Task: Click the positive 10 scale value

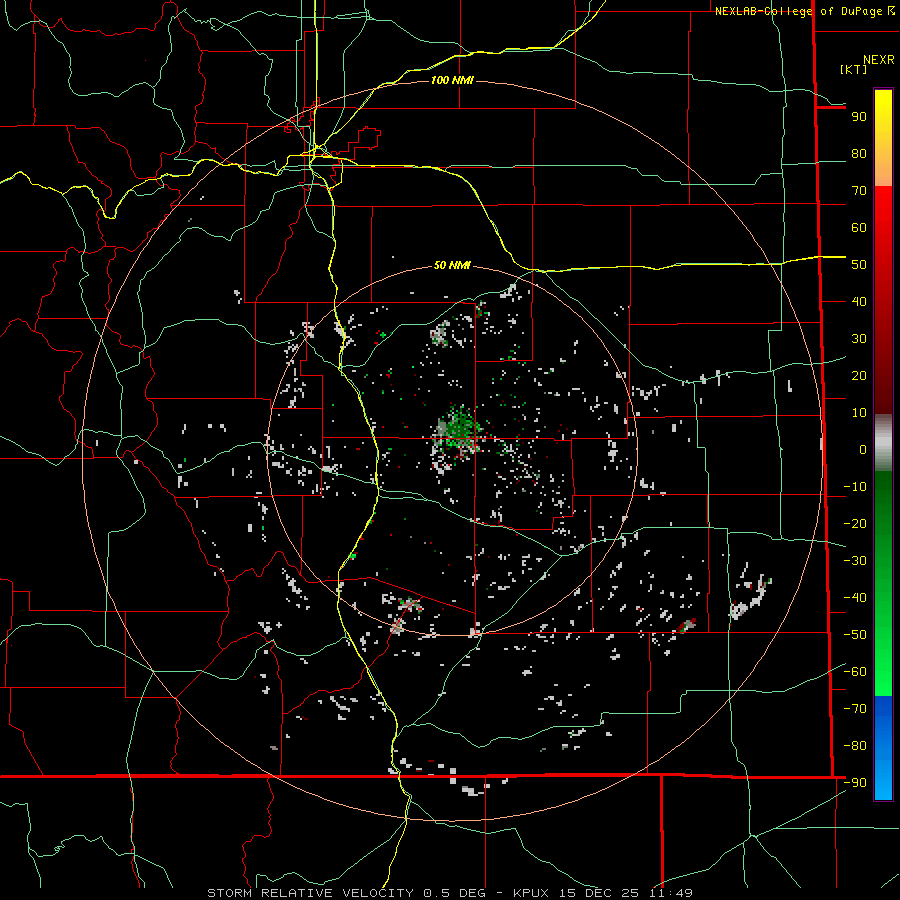Action: click(x=859, y=413)
